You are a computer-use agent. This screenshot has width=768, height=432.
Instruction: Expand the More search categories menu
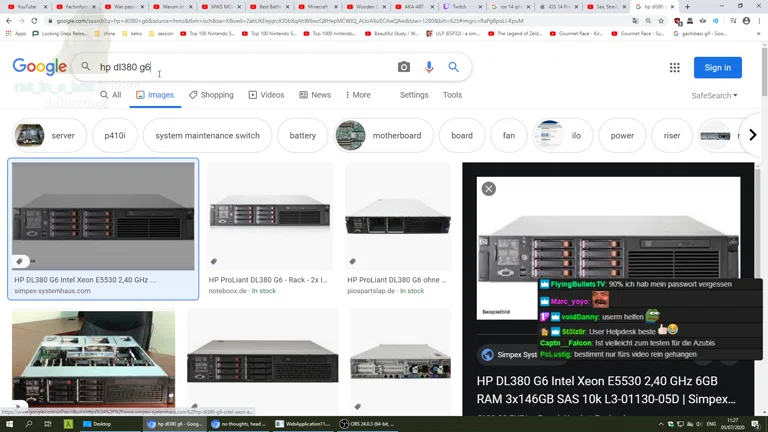click(356, 95)
